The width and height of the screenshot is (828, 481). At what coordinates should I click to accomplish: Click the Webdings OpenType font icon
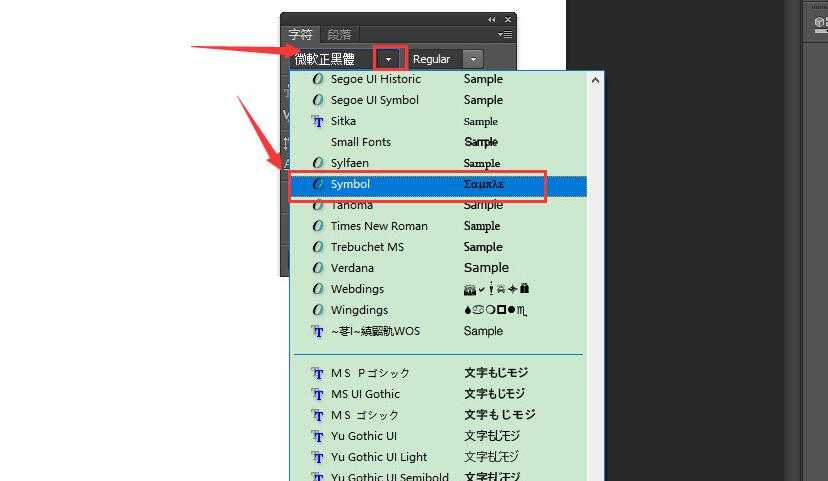click(318, 289)
